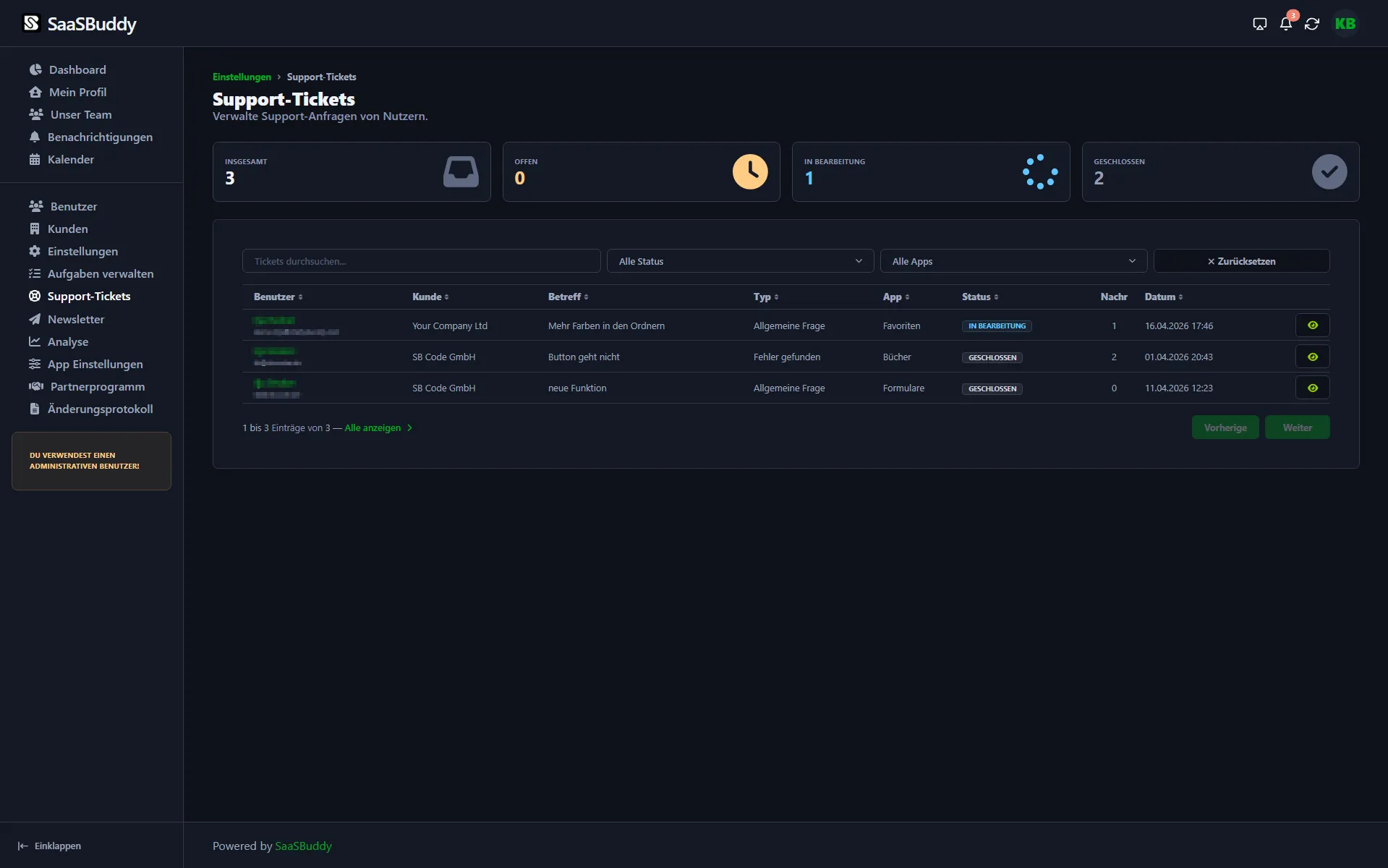Screen dimensions: 1388x868
Task: Click the Kunden building icon
Action: (35, 229)
